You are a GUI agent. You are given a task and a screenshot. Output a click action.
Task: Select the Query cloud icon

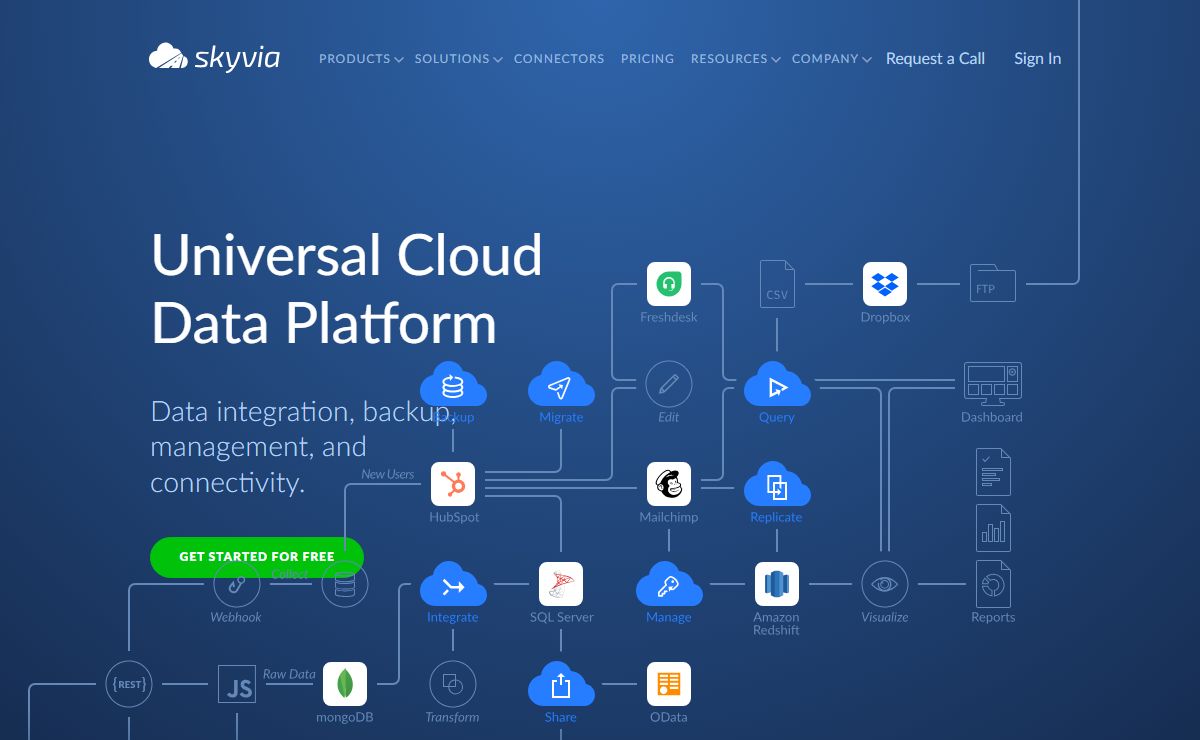point(776,386)
